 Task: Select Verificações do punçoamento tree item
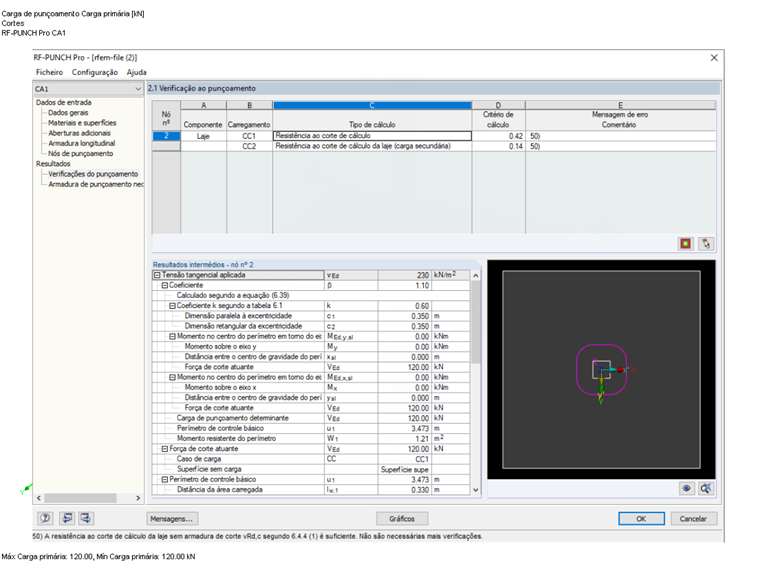coord(93,174)
